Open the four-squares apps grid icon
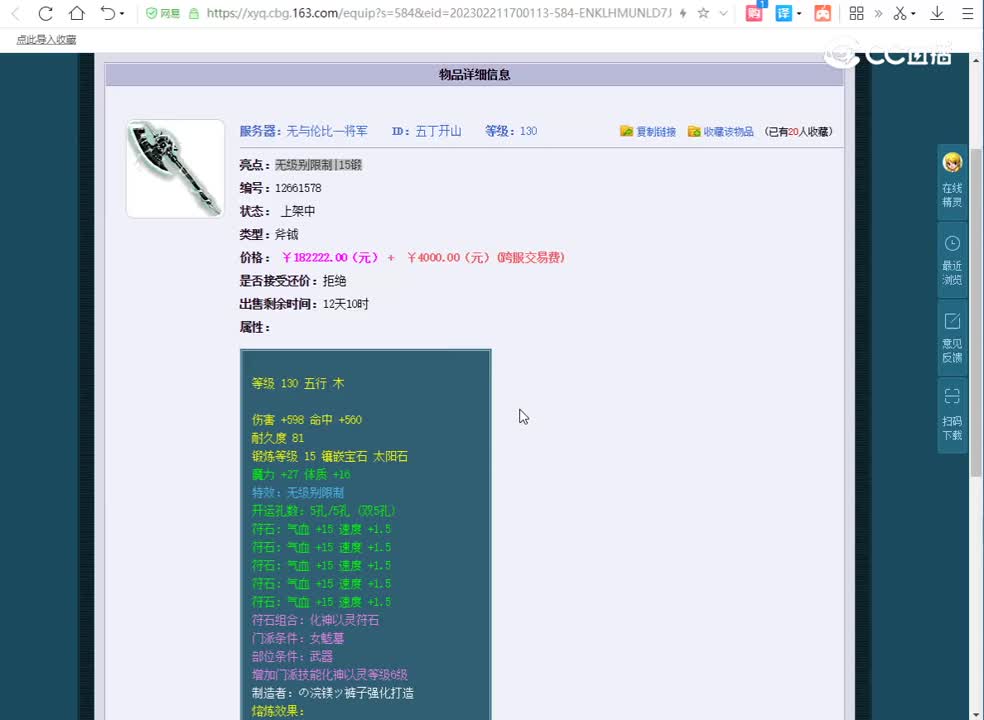 (x=856, y=13)
